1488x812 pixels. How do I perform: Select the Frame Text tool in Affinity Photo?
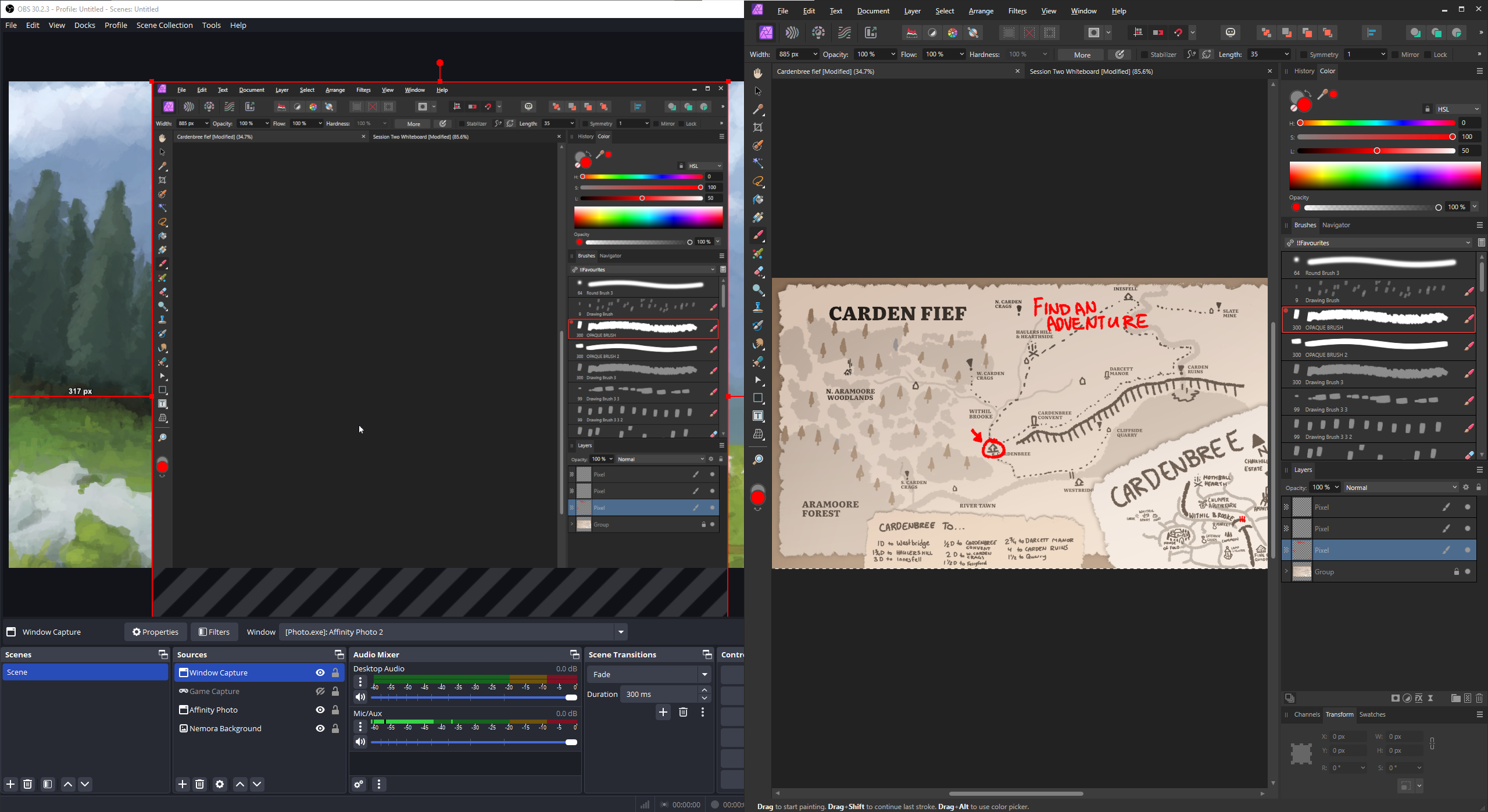(758, 416)
